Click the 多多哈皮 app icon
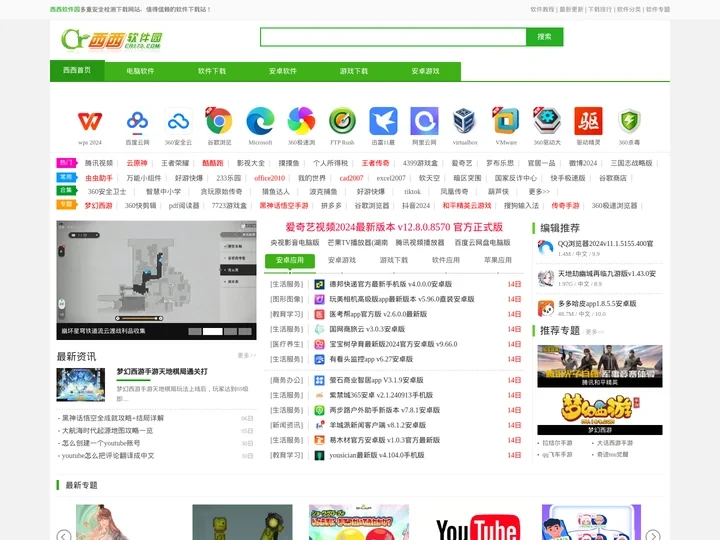This screenshot has width=720, height=540. 546,308
